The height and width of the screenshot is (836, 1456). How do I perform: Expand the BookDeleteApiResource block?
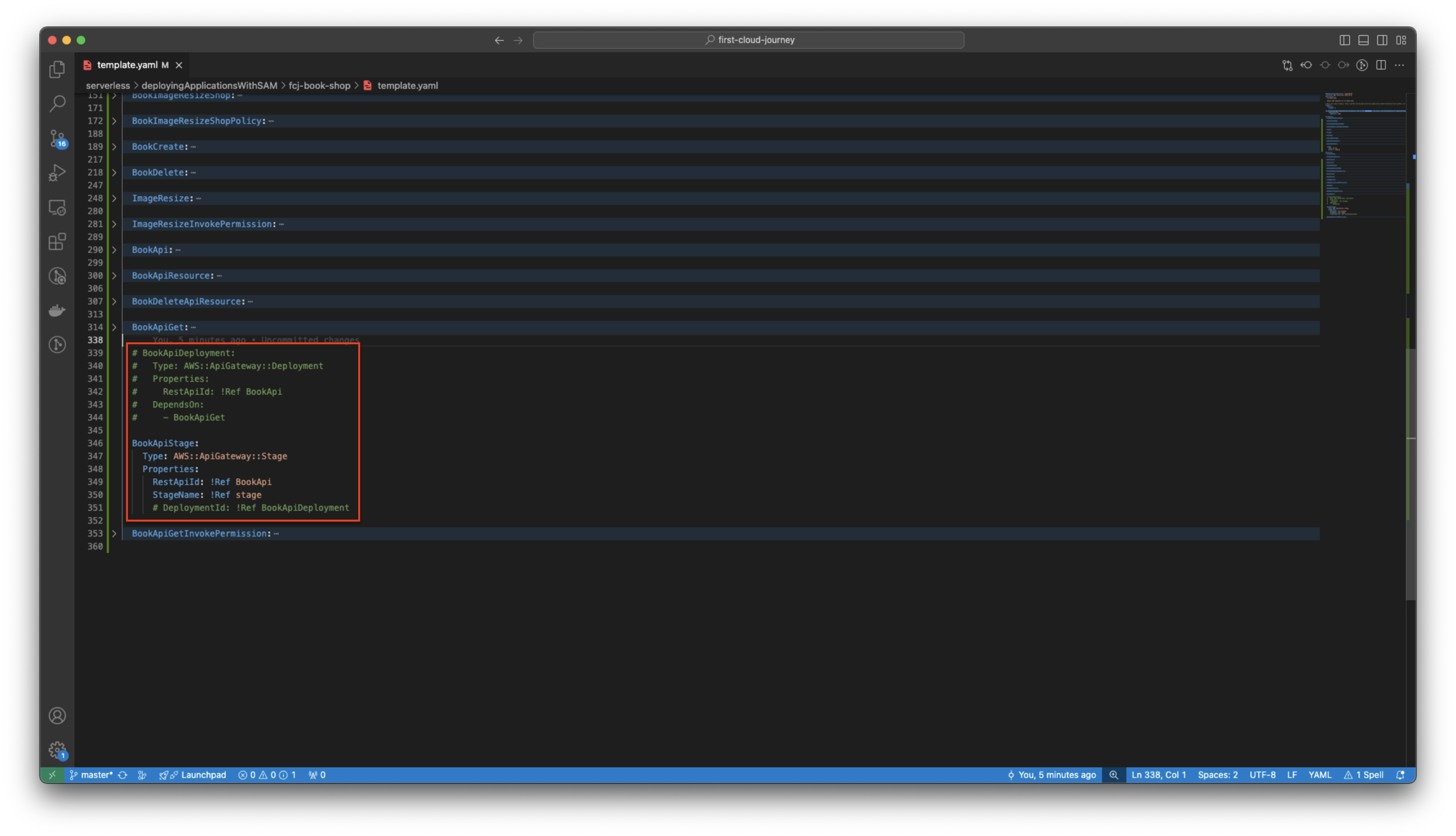[x=114, y=302]
